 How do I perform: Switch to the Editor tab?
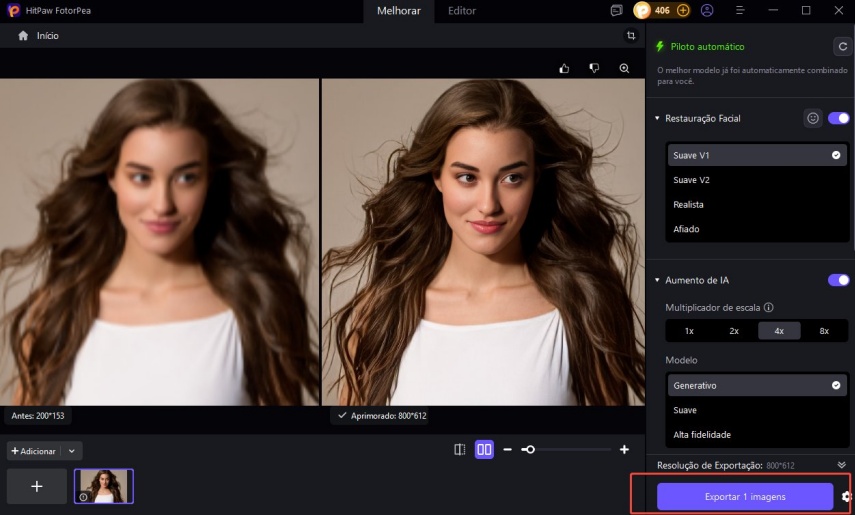click(x=462, y=11)
